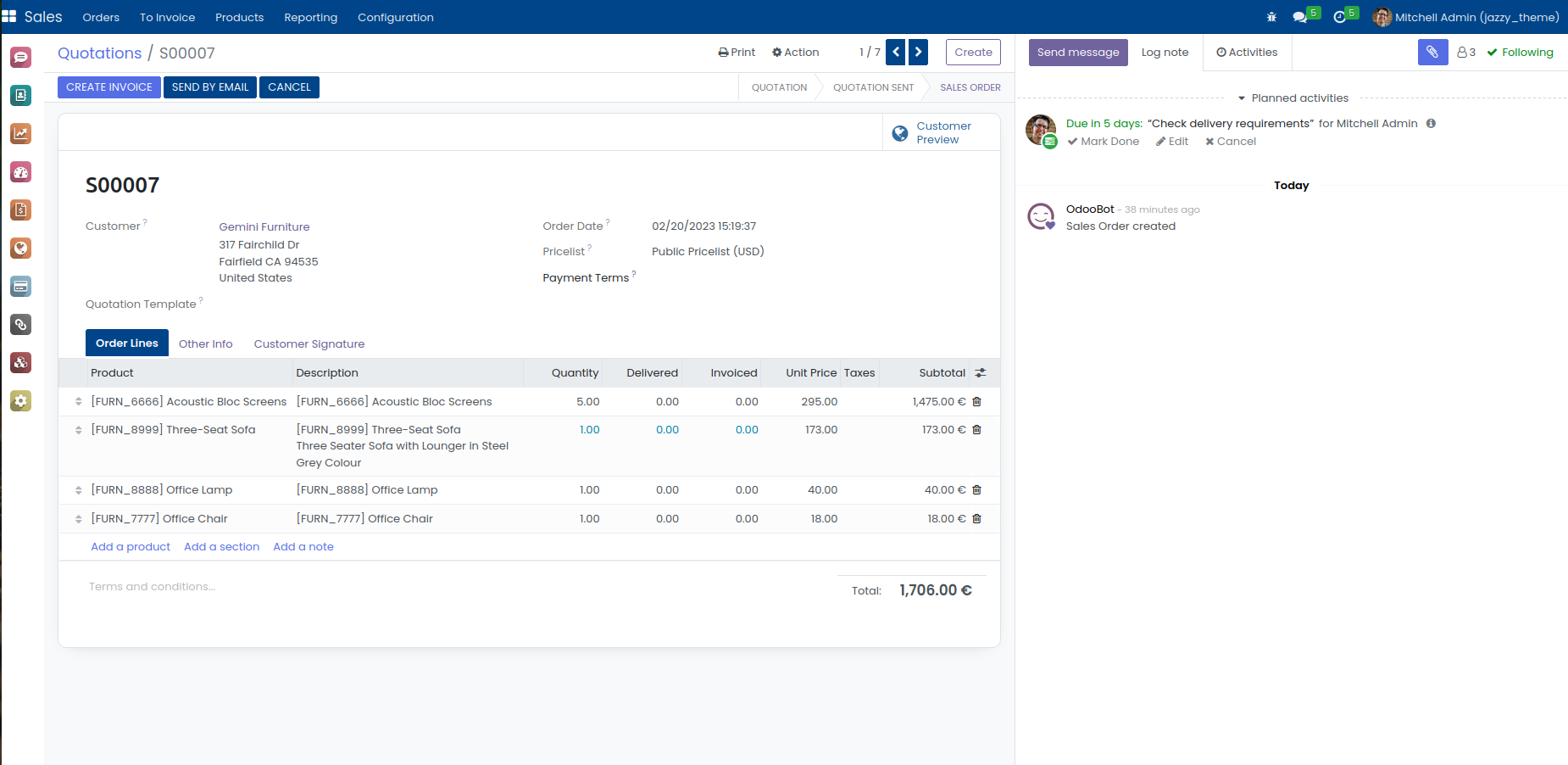Open conversations messages icon in the top bar
Image resolution: width=1568 pixels, height=765 pixels.
point(1299,17)
